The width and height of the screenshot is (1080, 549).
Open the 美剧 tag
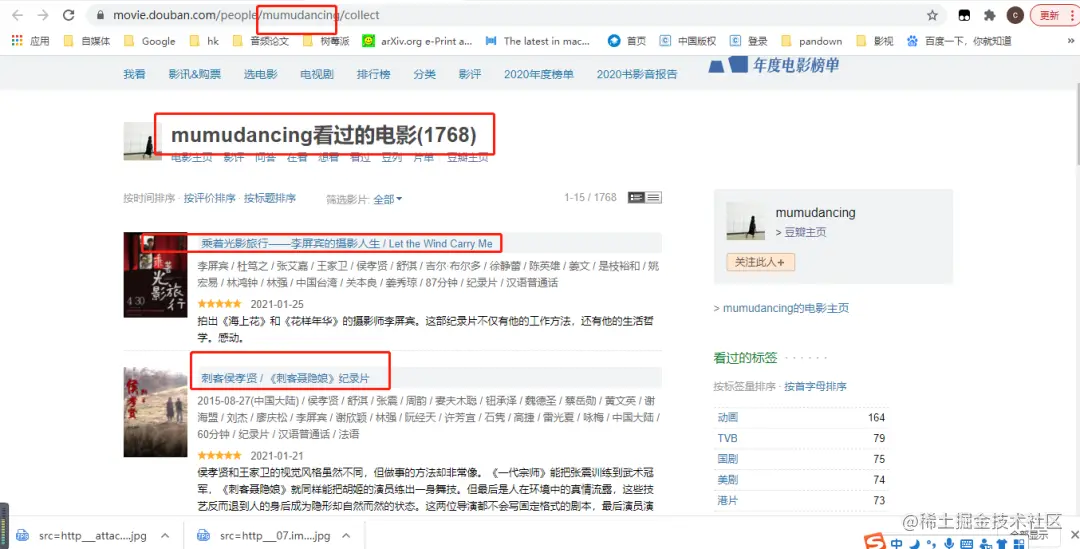pos(727,479)
